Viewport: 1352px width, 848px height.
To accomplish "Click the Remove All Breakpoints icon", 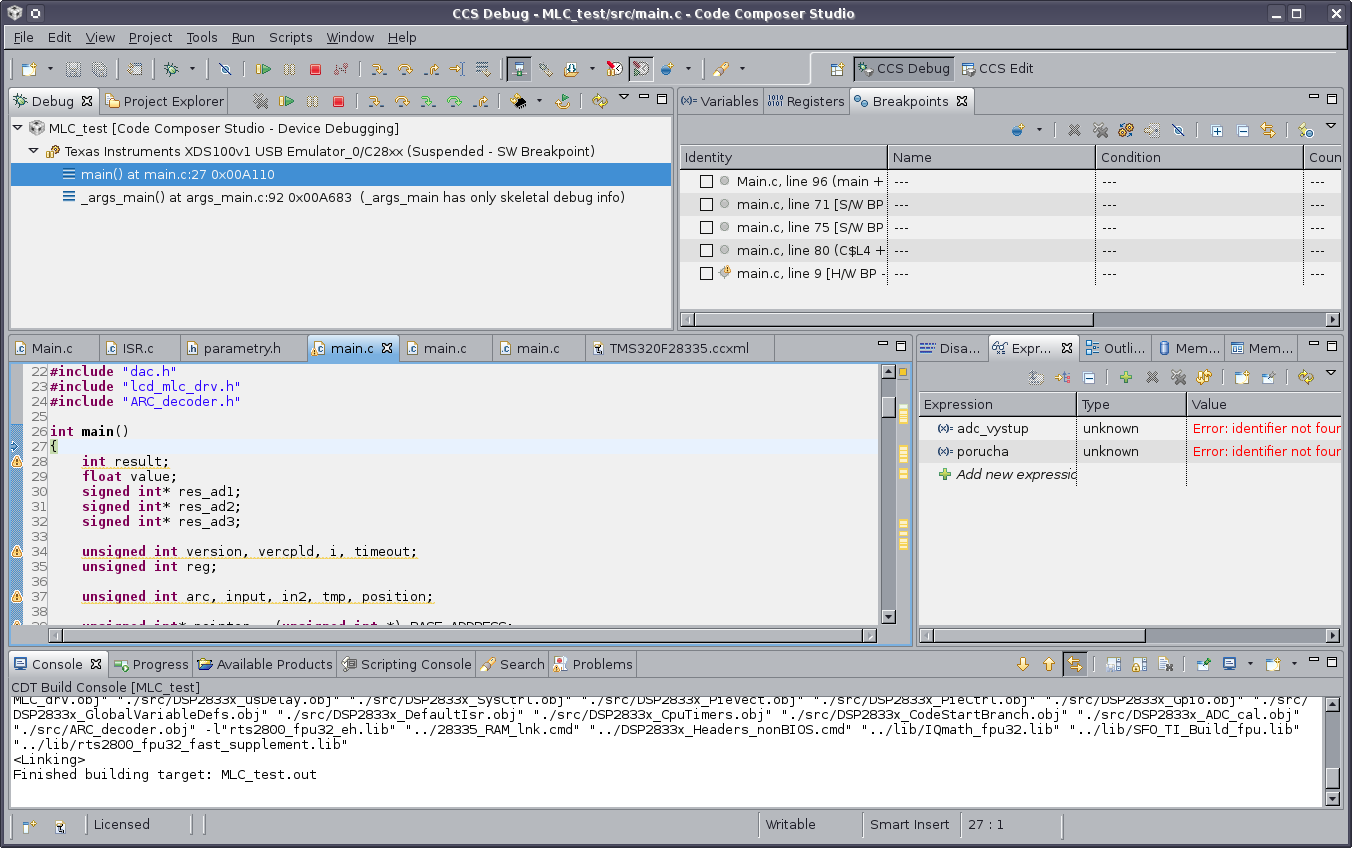I will point(1100,131).
